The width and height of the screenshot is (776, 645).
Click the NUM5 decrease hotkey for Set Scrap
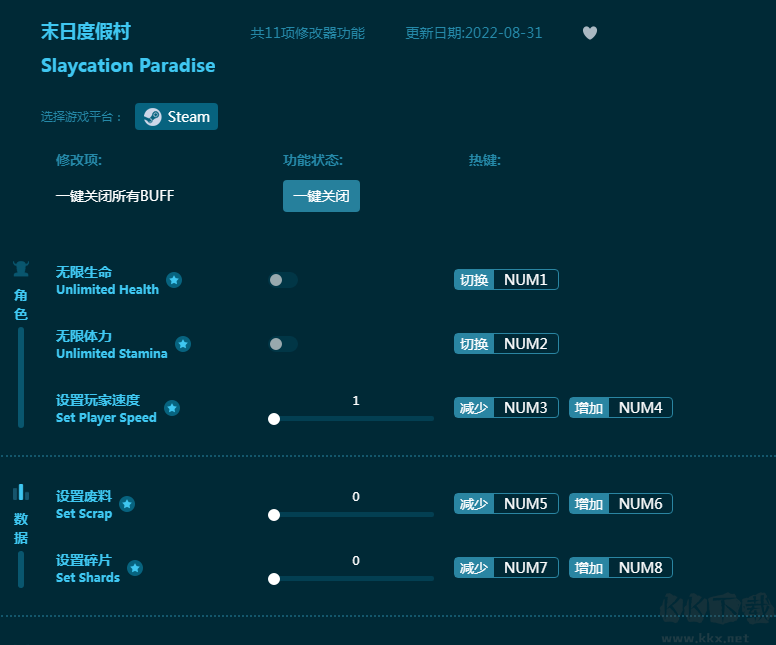pyautogui.click(x=506, y=504)
